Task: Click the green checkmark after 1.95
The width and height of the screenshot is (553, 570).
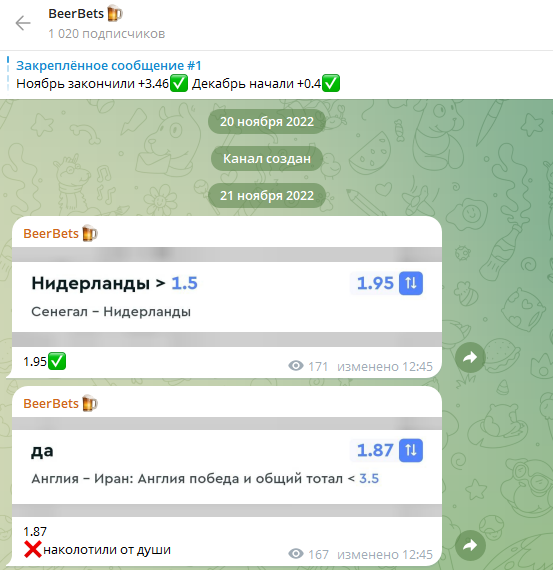Action: pos(57,361)
